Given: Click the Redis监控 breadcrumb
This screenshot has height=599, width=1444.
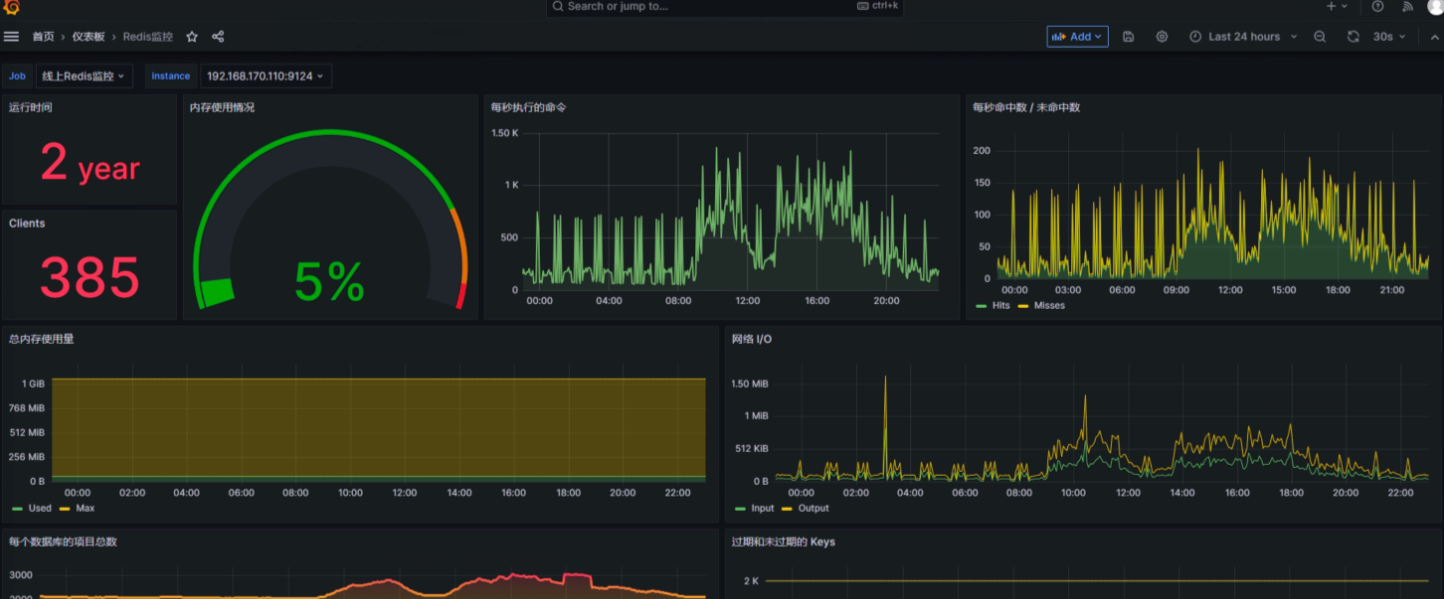Looking at the screenshot, I should (x=148, y=37).
